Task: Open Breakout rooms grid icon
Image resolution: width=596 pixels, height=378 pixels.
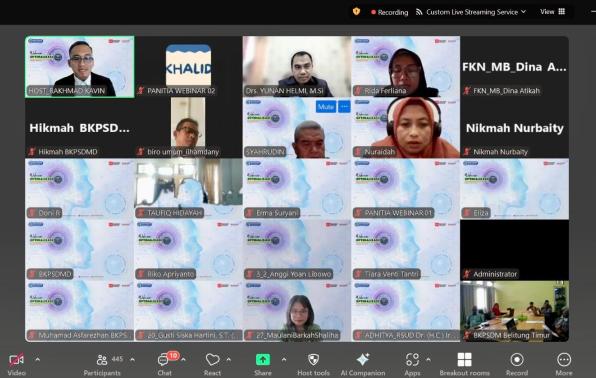Action: 464,359
